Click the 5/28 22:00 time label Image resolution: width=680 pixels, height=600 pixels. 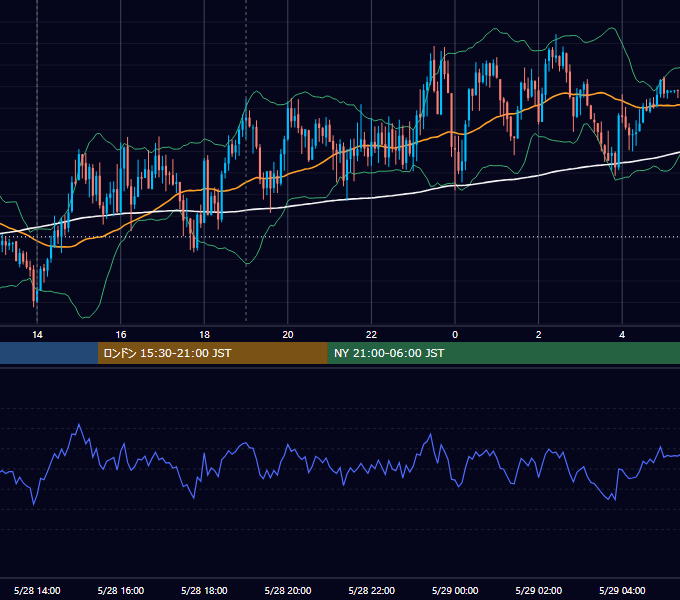pos(372,590)
